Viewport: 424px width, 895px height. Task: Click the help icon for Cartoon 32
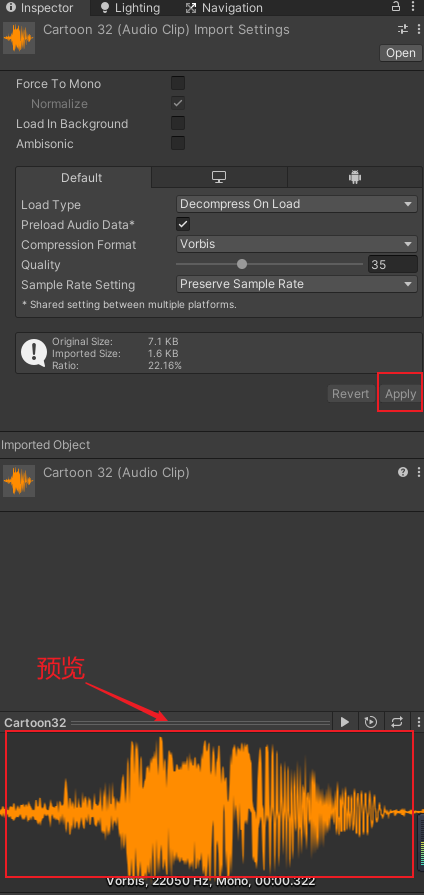pyautogui.click(x=403, y=472)
